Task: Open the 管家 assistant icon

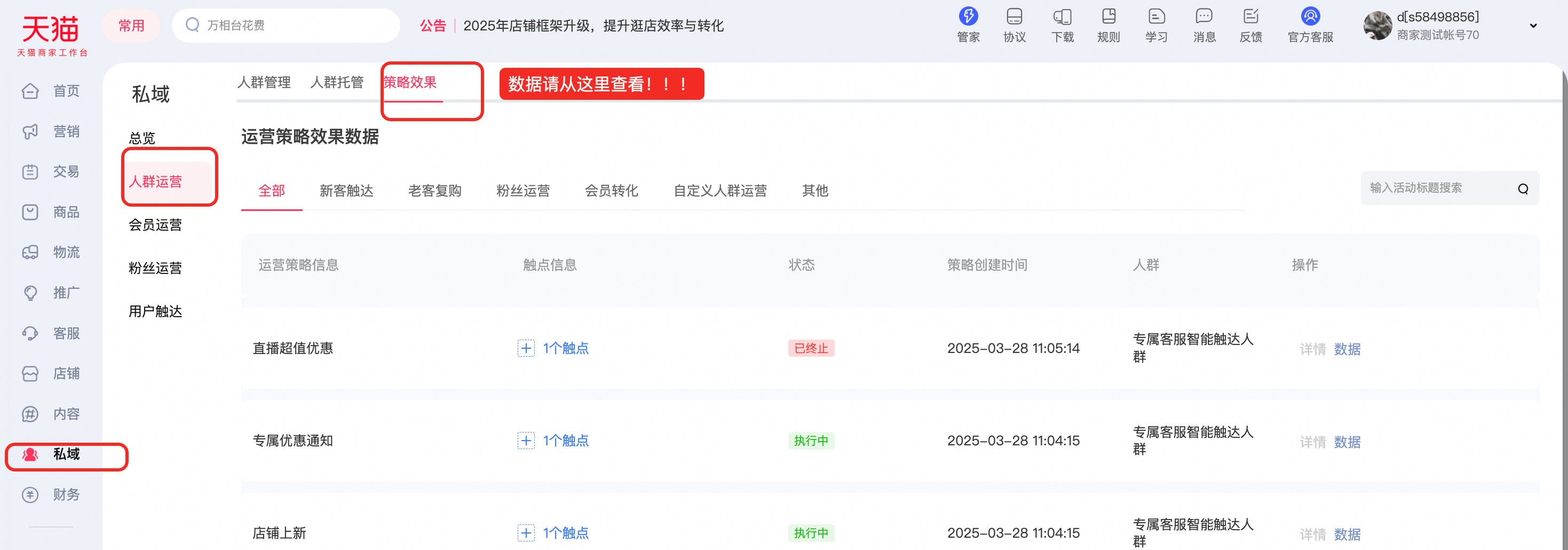Action: click(x=968, y=17)
